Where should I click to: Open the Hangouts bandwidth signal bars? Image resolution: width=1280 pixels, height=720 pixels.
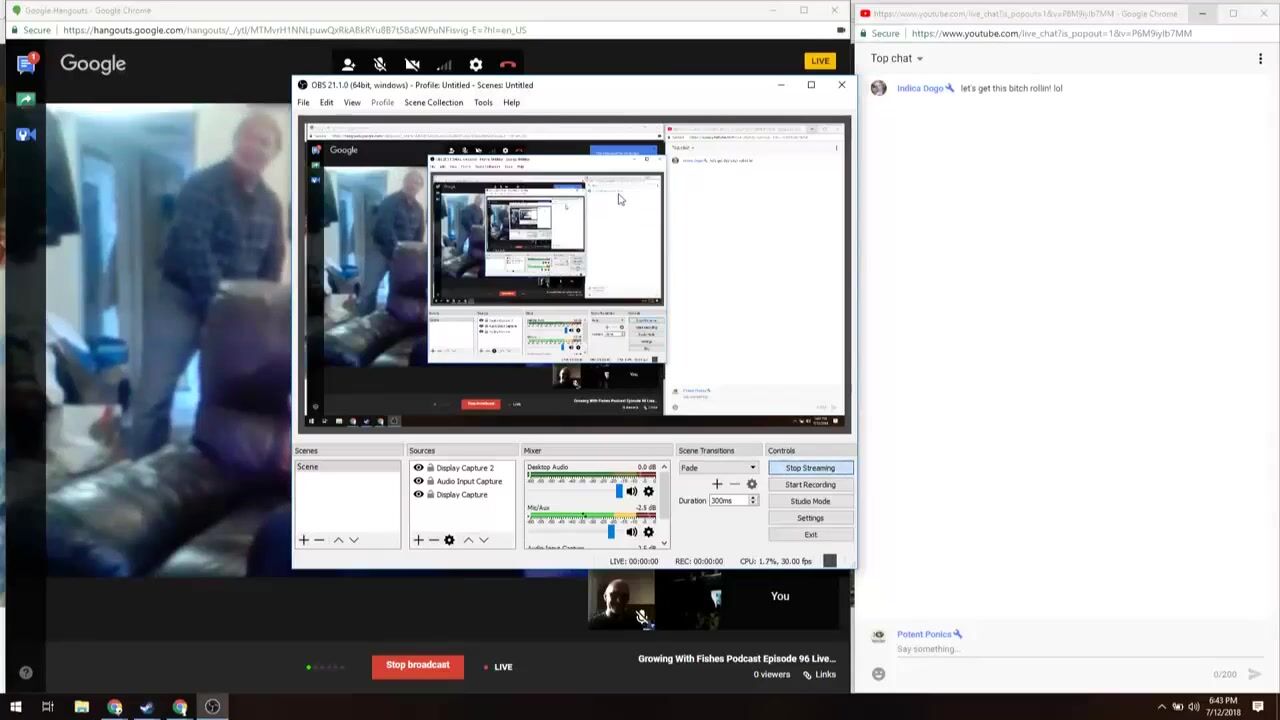(x=444, y=65)
